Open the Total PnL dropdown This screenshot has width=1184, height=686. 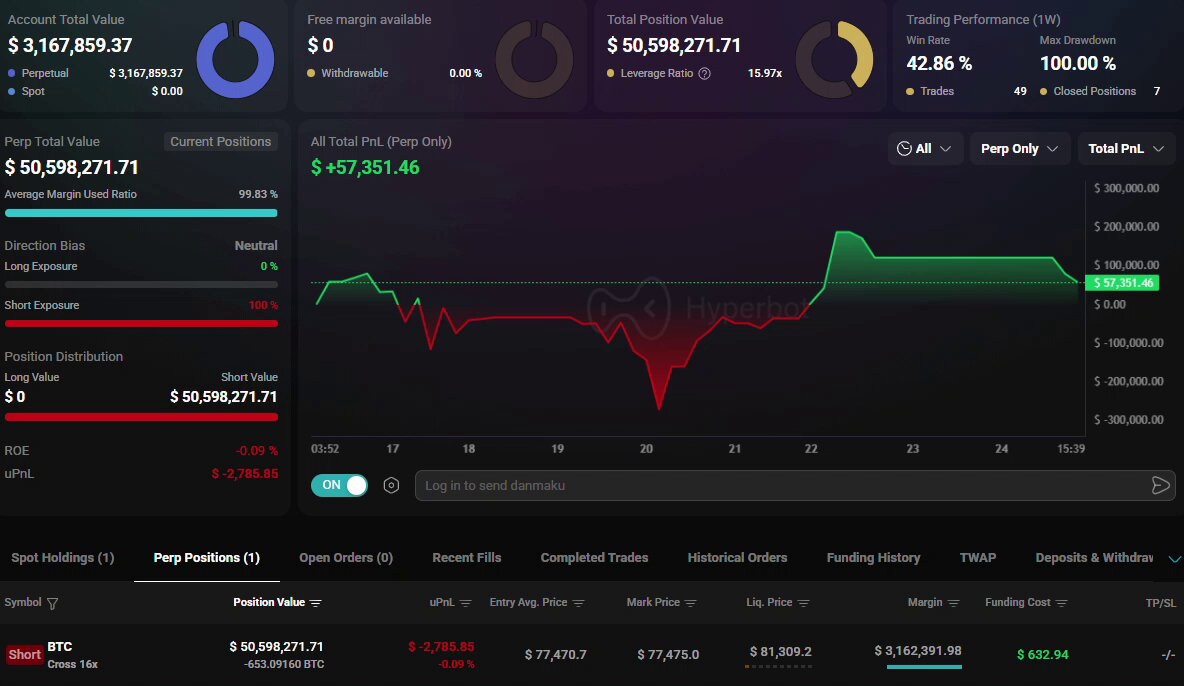1125,149
